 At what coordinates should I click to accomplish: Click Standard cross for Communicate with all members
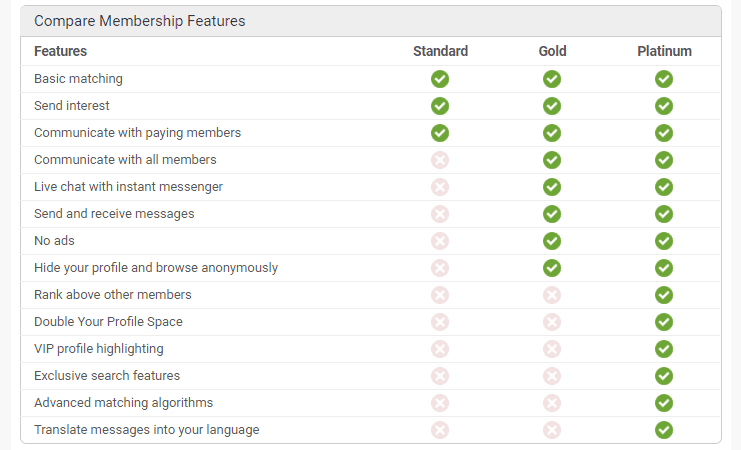[x=440, y=160]
